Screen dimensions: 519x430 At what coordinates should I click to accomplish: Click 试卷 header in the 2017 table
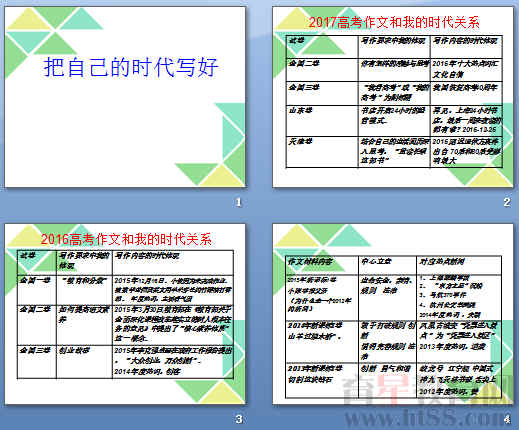[322, 47]
